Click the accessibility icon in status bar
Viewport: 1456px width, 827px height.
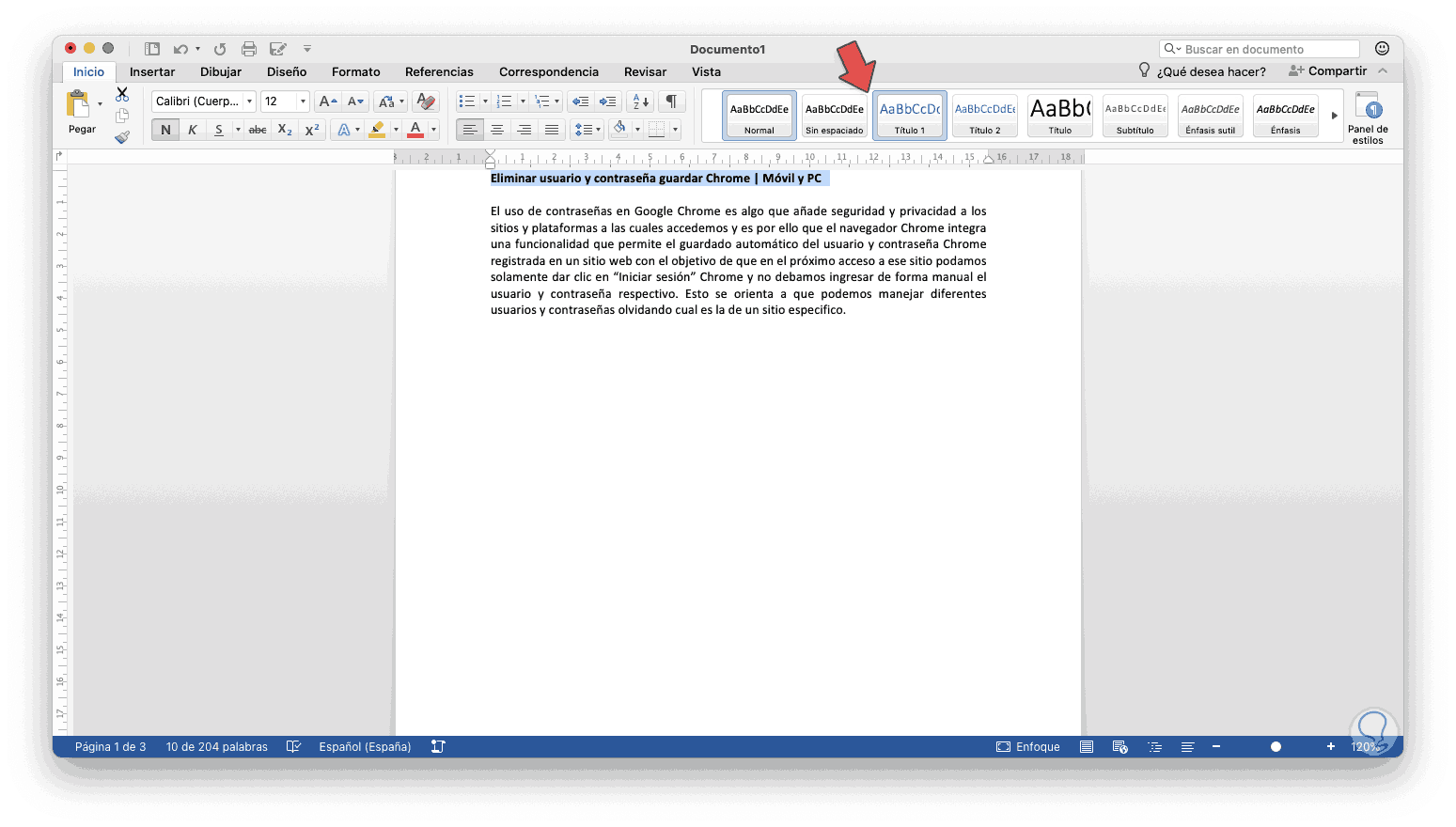(x=438, y=747)
